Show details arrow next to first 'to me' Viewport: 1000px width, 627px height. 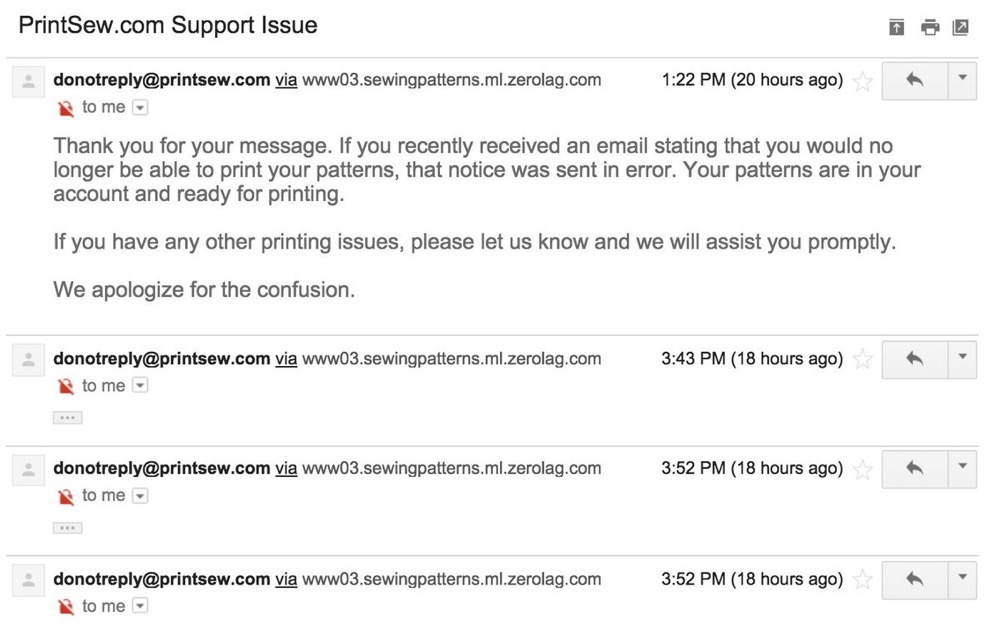[x=140, y=108]
